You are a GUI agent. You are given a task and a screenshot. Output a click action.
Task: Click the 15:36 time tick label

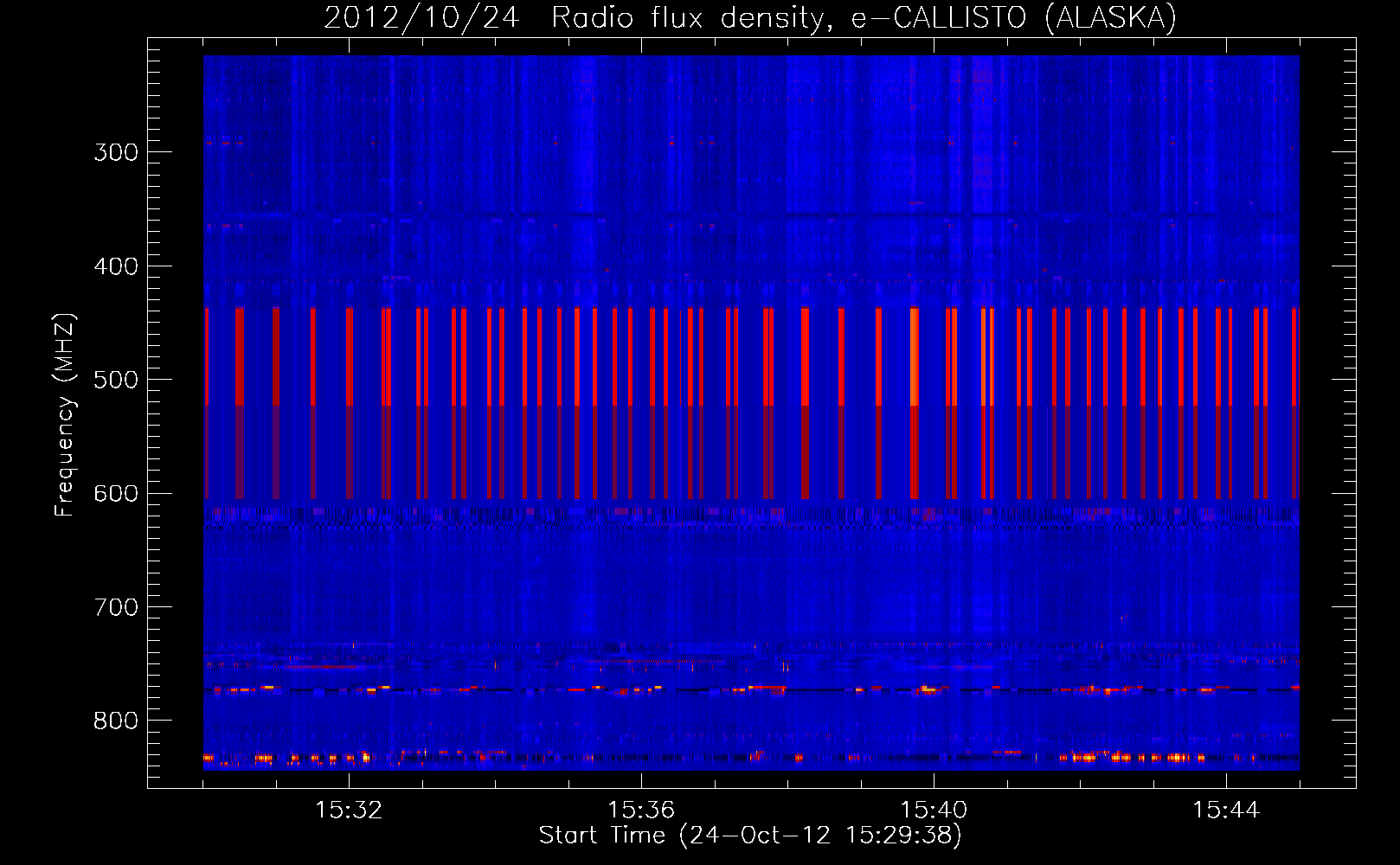click(x=641, y=811)
